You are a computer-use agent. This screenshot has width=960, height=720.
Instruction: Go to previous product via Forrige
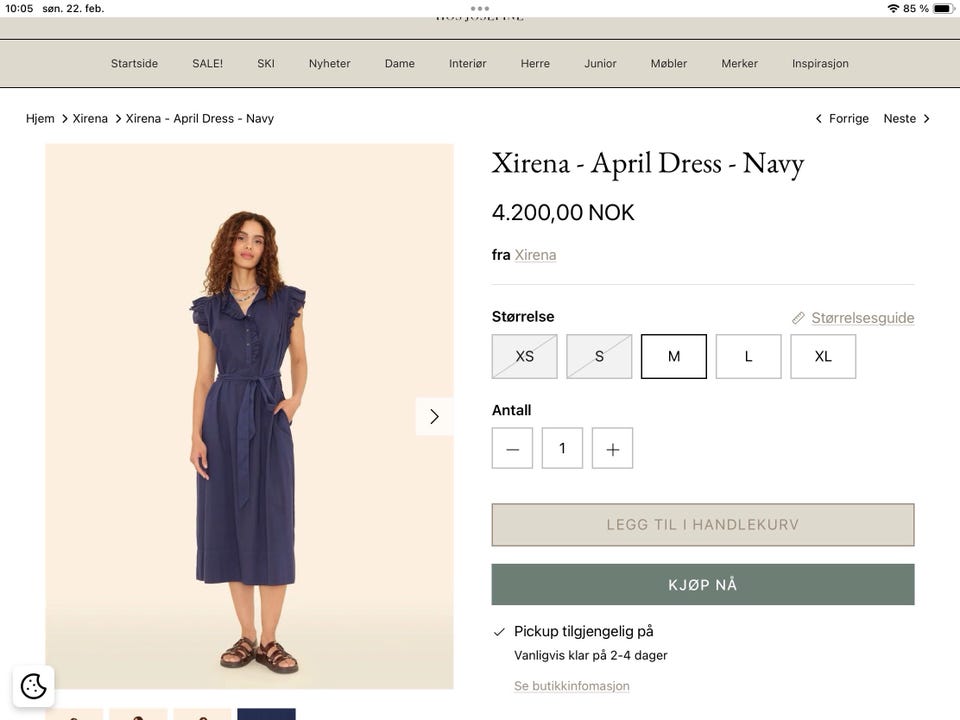pos(842,119)
